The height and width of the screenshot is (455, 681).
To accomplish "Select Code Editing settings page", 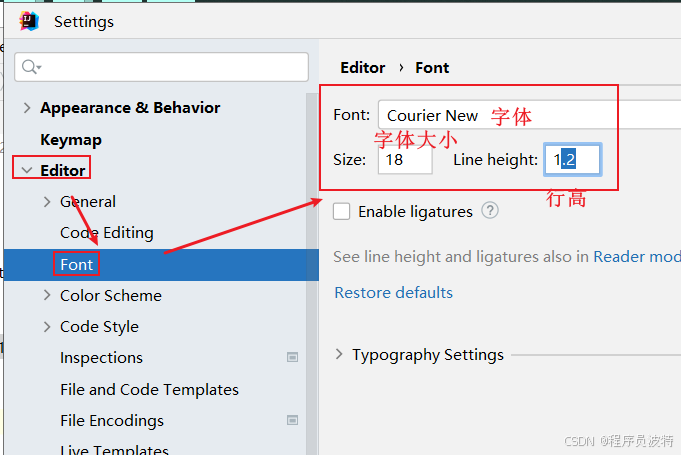I will 107,233.
